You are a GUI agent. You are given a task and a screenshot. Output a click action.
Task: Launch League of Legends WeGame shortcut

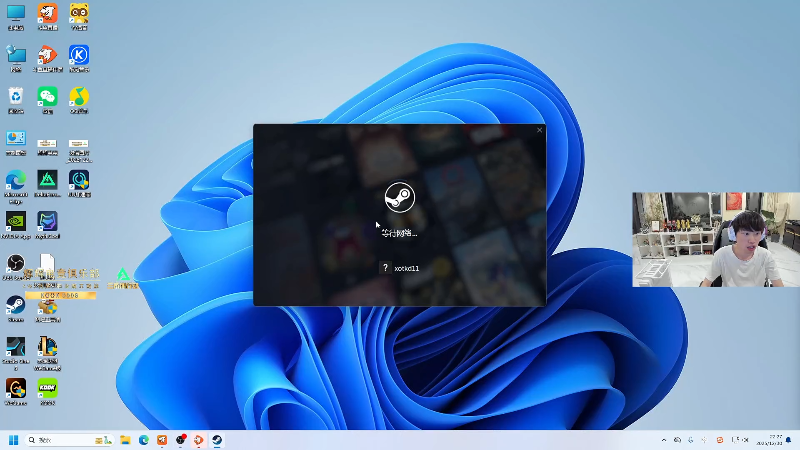coord(47,353)
